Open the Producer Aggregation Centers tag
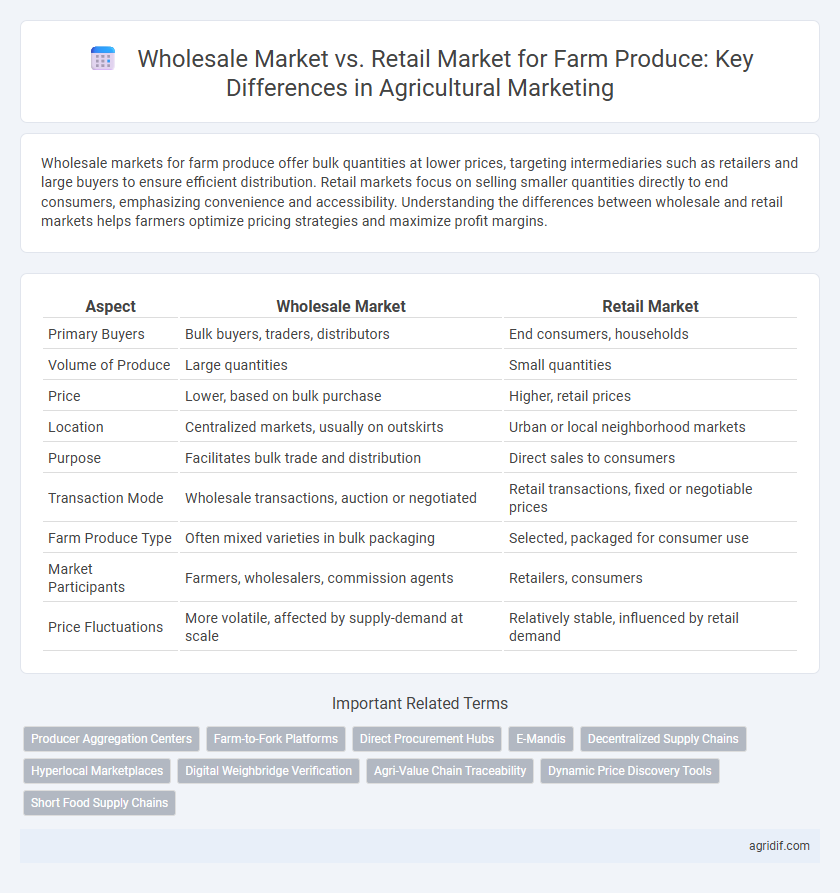The image size is (840, 893). click(112, 739)
